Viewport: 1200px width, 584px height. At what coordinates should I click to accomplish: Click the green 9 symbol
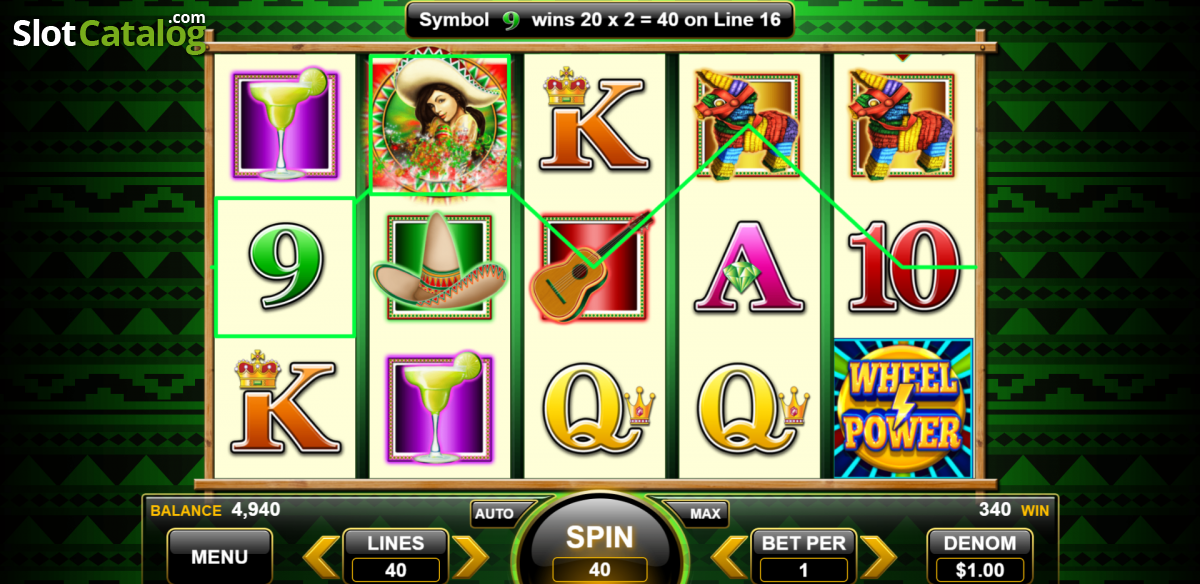click(x=285, y=267)
